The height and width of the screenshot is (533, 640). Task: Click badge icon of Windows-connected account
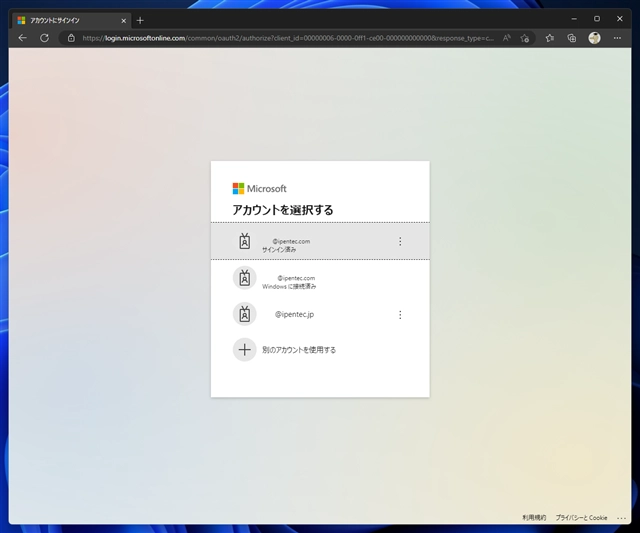(x=244, y=278)
